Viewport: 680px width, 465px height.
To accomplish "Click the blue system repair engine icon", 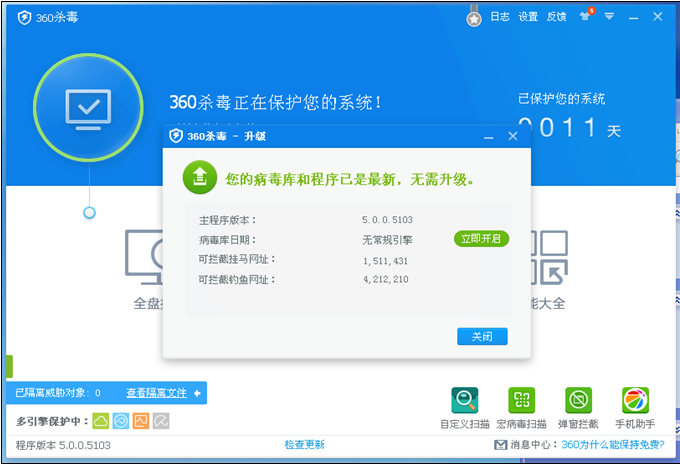I will click(121, 421).
